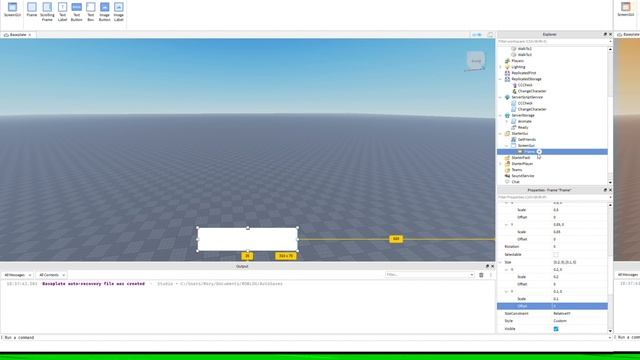The image size is (640, 360).
Task: Insert an Image Label element
Action: coord(118,11)
